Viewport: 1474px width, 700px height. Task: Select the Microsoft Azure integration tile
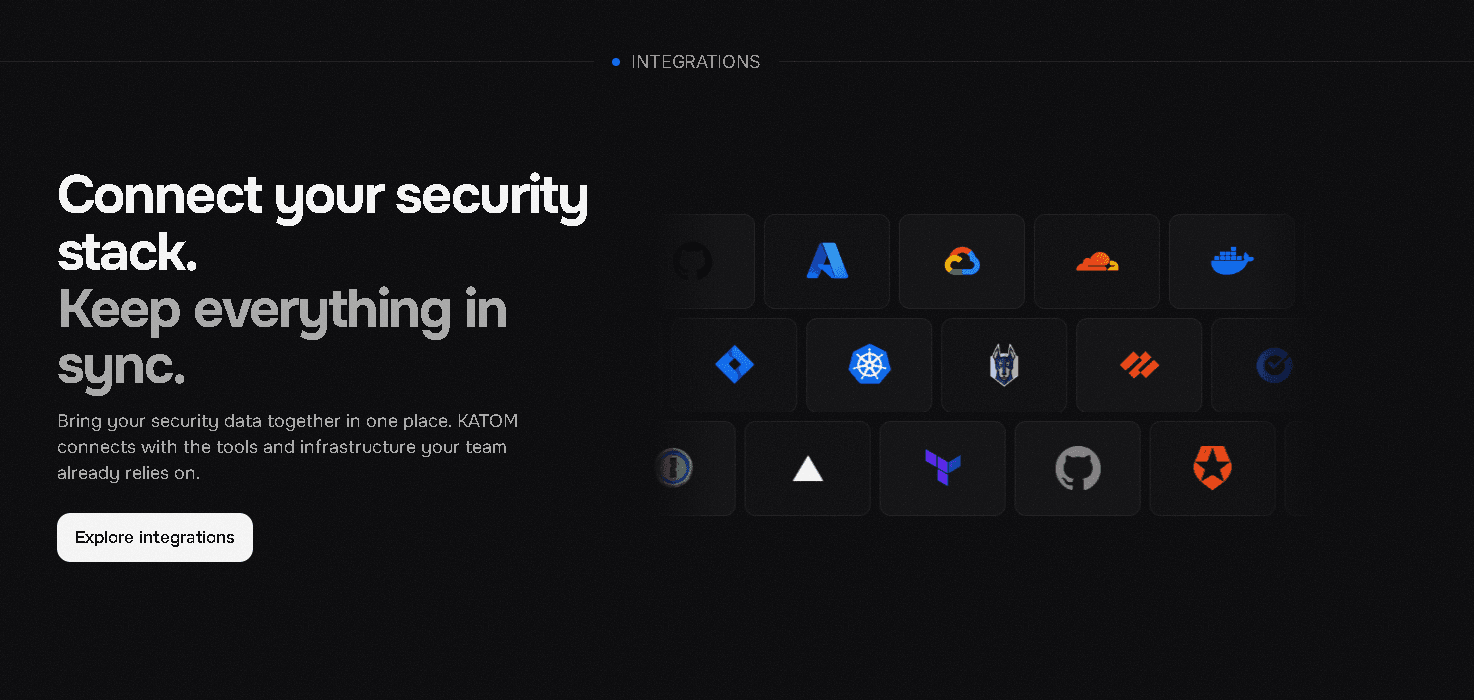point(827,261)
